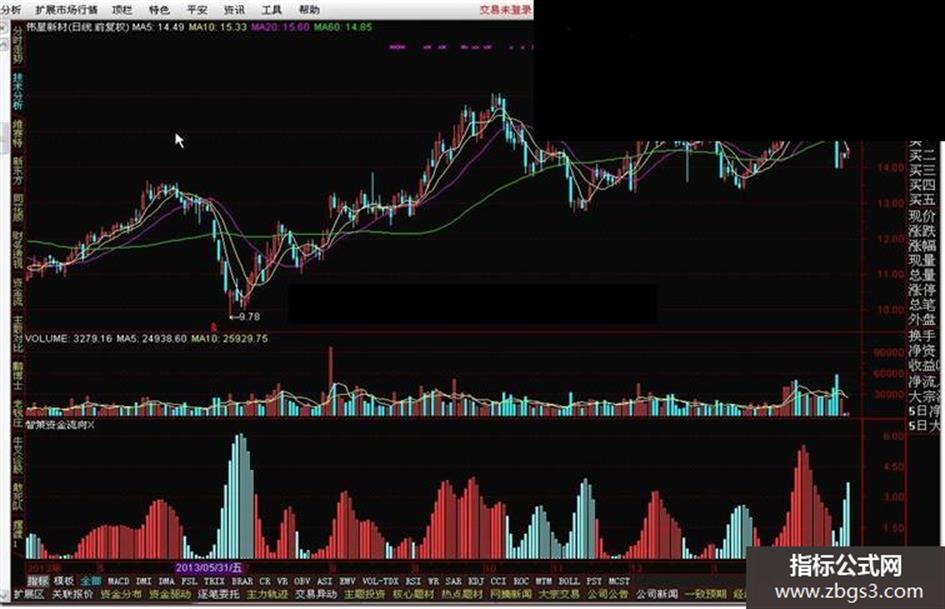Open the 交易异动 tab

(x=316, y=595)
